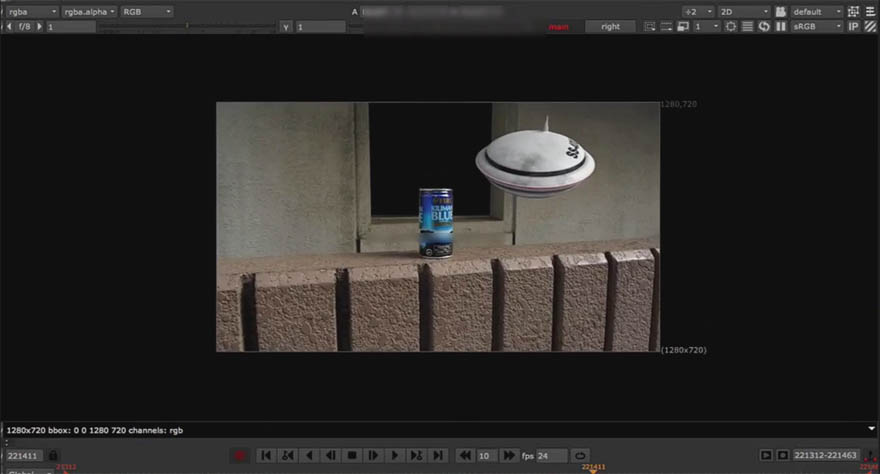Image resolution: width=880 pixels, height=474 pixels.
Task: Open the sRGB viewer process dropdown
Action: click(817, 26)
